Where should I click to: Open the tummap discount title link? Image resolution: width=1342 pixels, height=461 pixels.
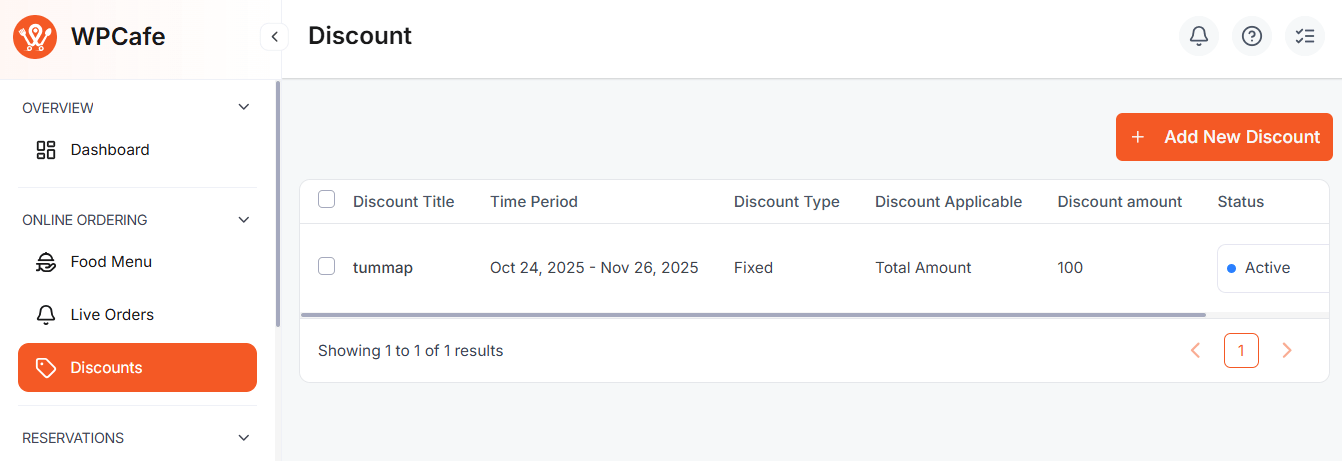[383, 268]
